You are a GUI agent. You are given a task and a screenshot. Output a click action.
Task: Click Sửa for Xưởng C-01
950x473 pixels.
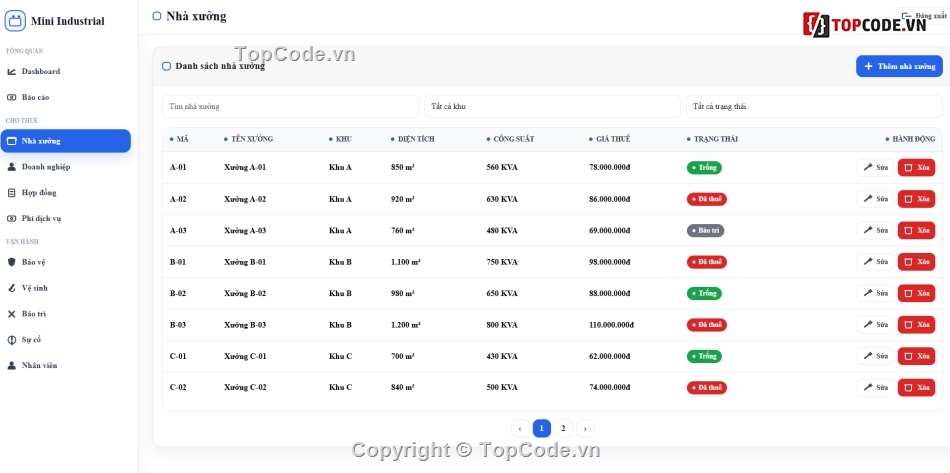click(875, 356)
